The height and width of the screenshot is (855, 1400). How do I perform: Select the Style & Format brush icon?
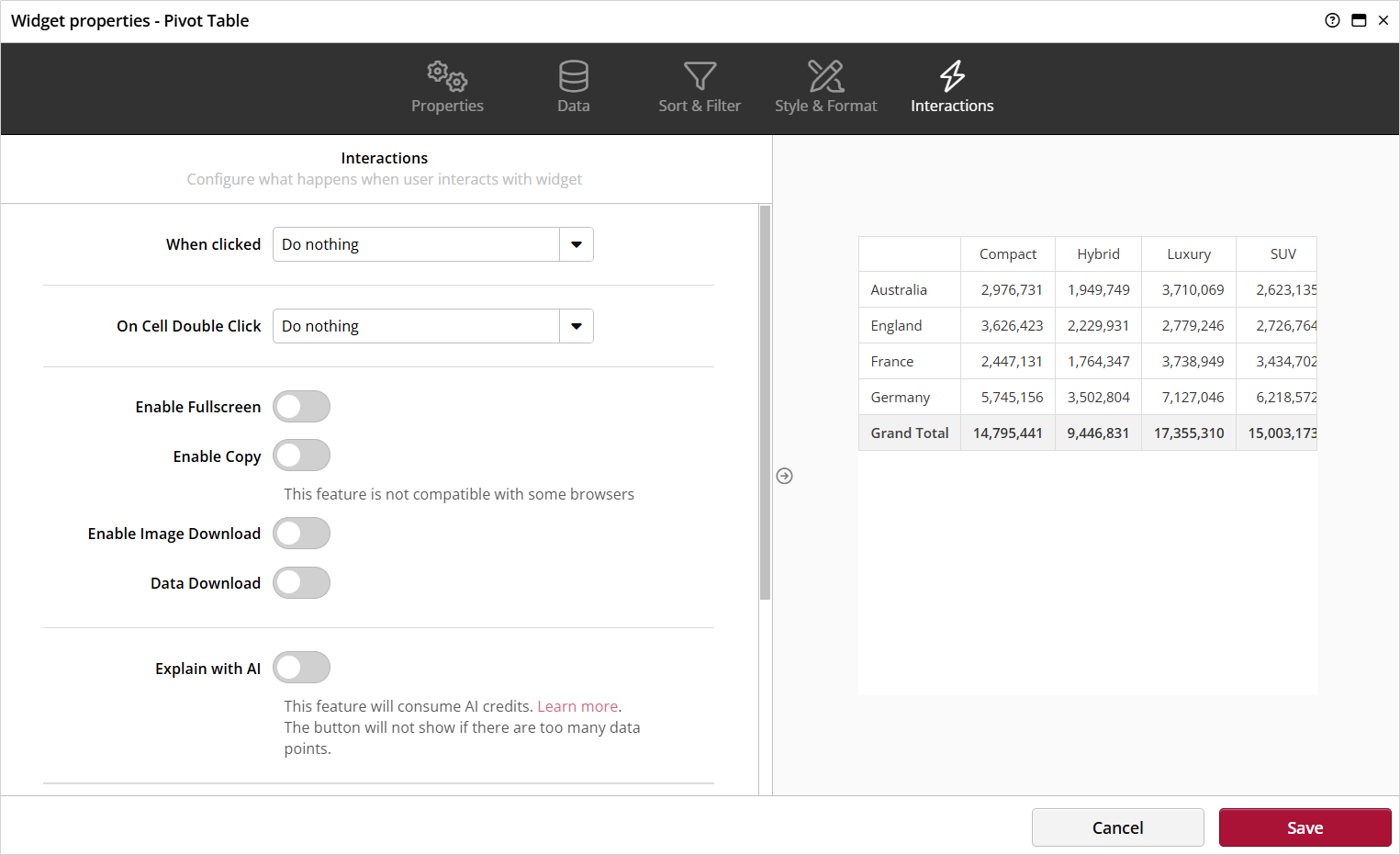click(x=825, y=76)
